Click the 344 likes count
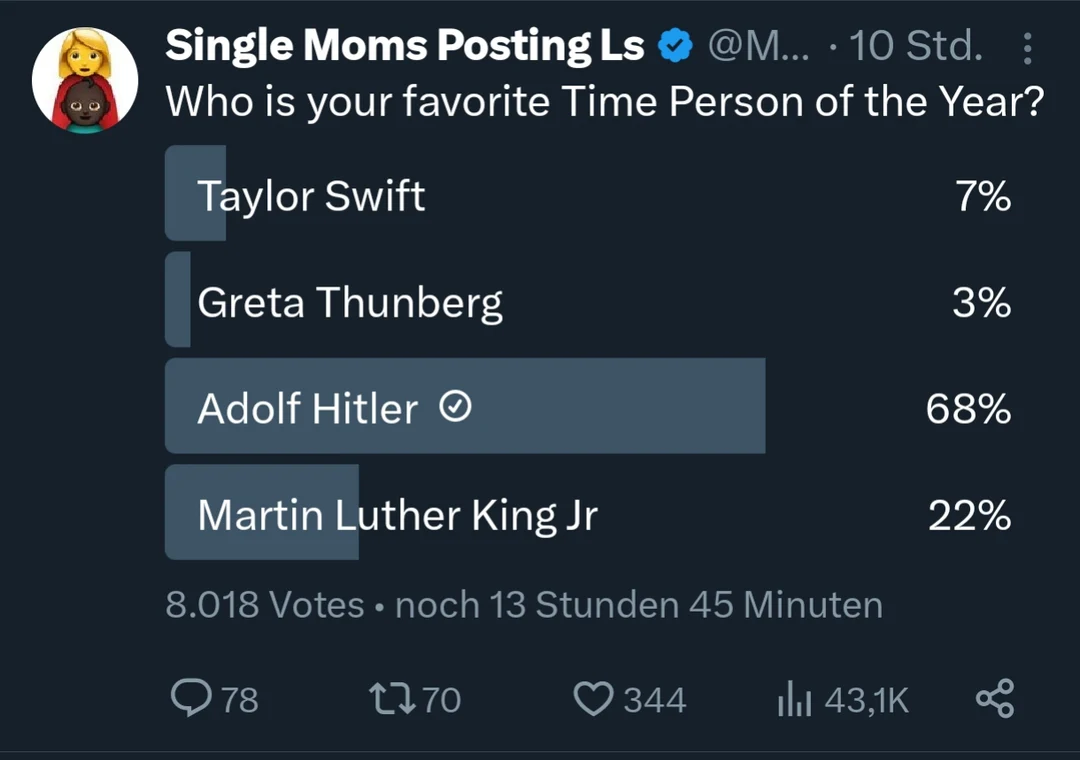This screenshot has width=1080, height=760. [x=655, y=700]
